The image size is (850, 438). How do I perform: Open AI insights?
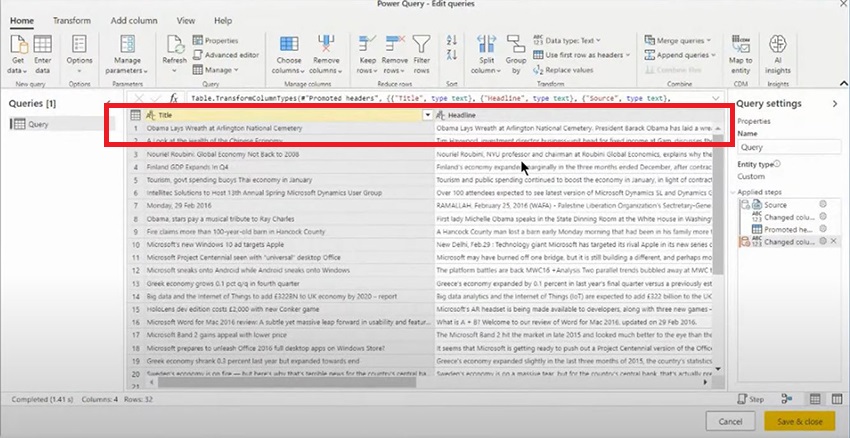(x=778, y=55)
